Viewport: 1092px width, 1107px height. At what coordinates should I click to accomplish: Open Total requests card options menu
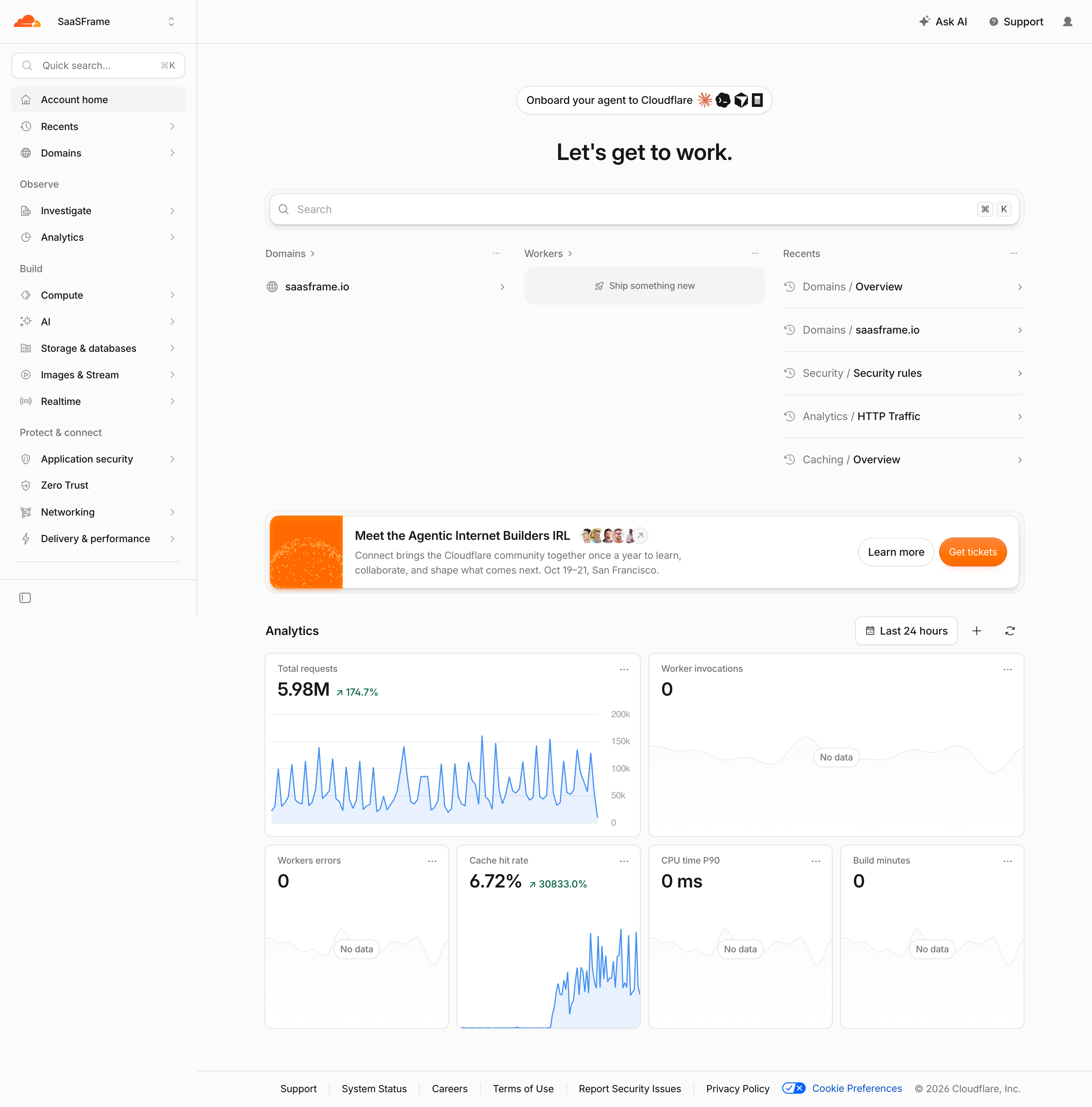[624, 669]
